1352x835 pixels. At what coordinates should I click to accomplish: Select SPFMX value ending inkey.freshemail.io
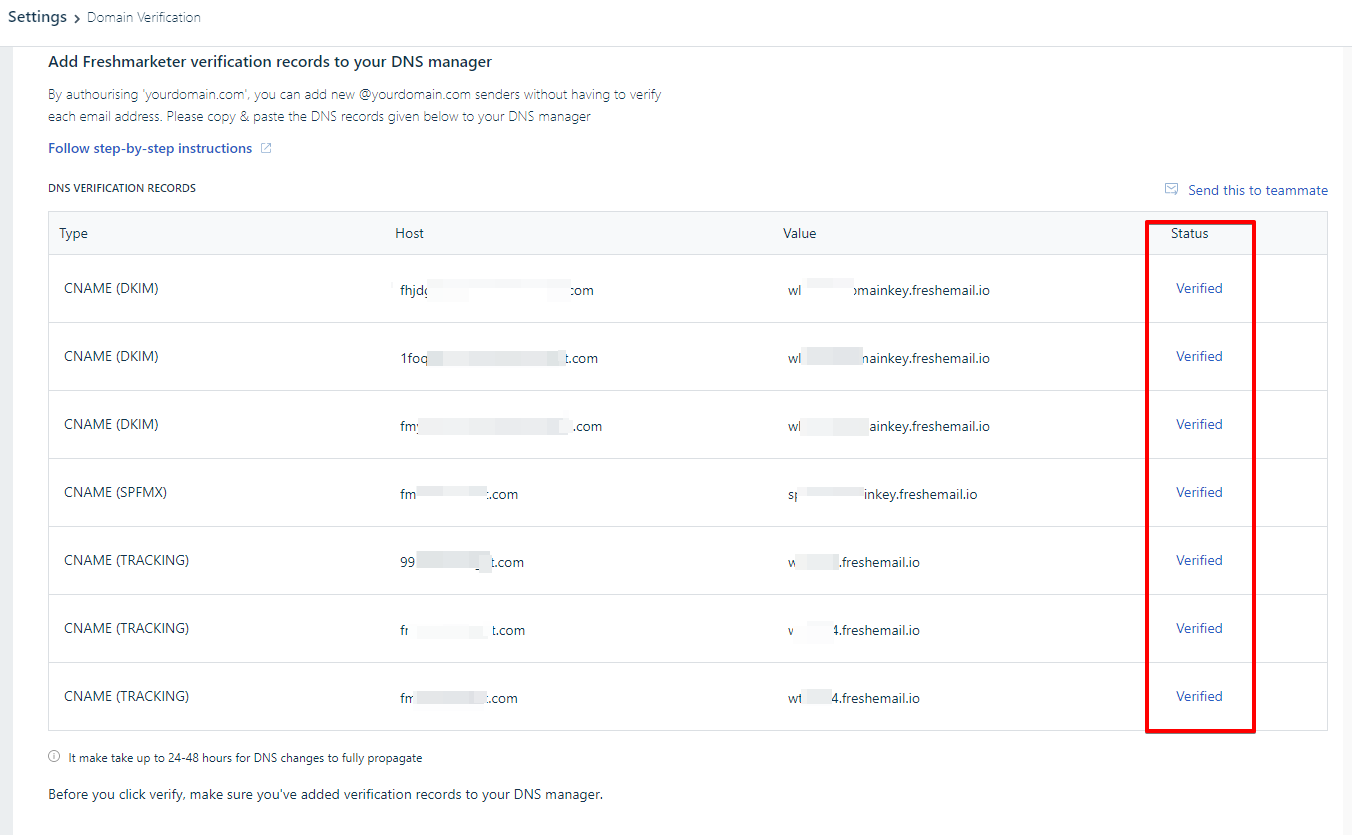[x=882, y=494]
